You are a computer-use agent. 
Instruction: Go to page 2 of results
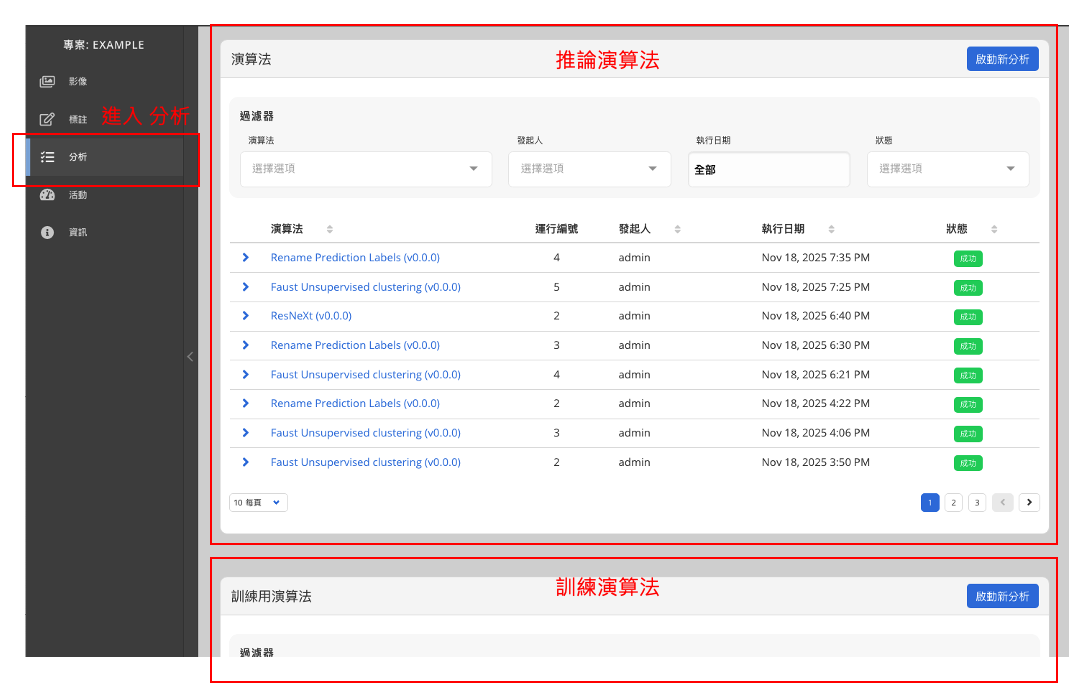click(x=953, y=502)
